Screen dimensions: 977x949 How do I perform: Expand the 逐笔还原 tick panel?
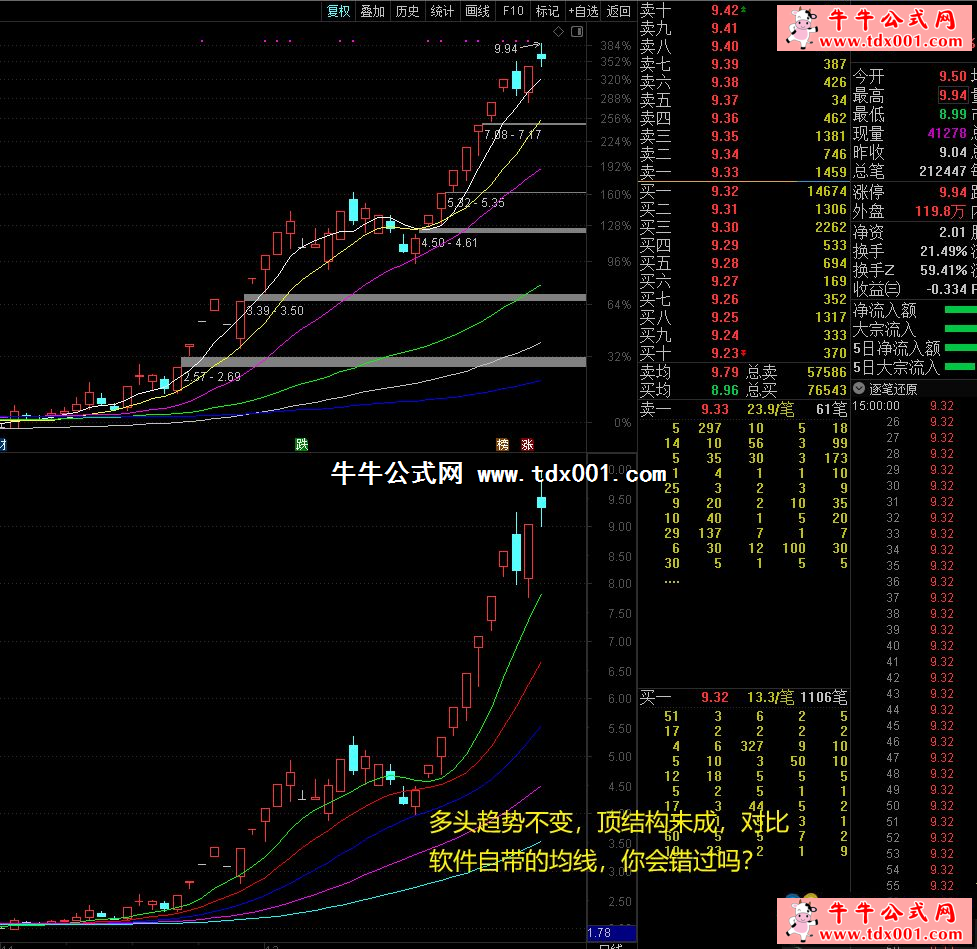click(x=860, y=389)
